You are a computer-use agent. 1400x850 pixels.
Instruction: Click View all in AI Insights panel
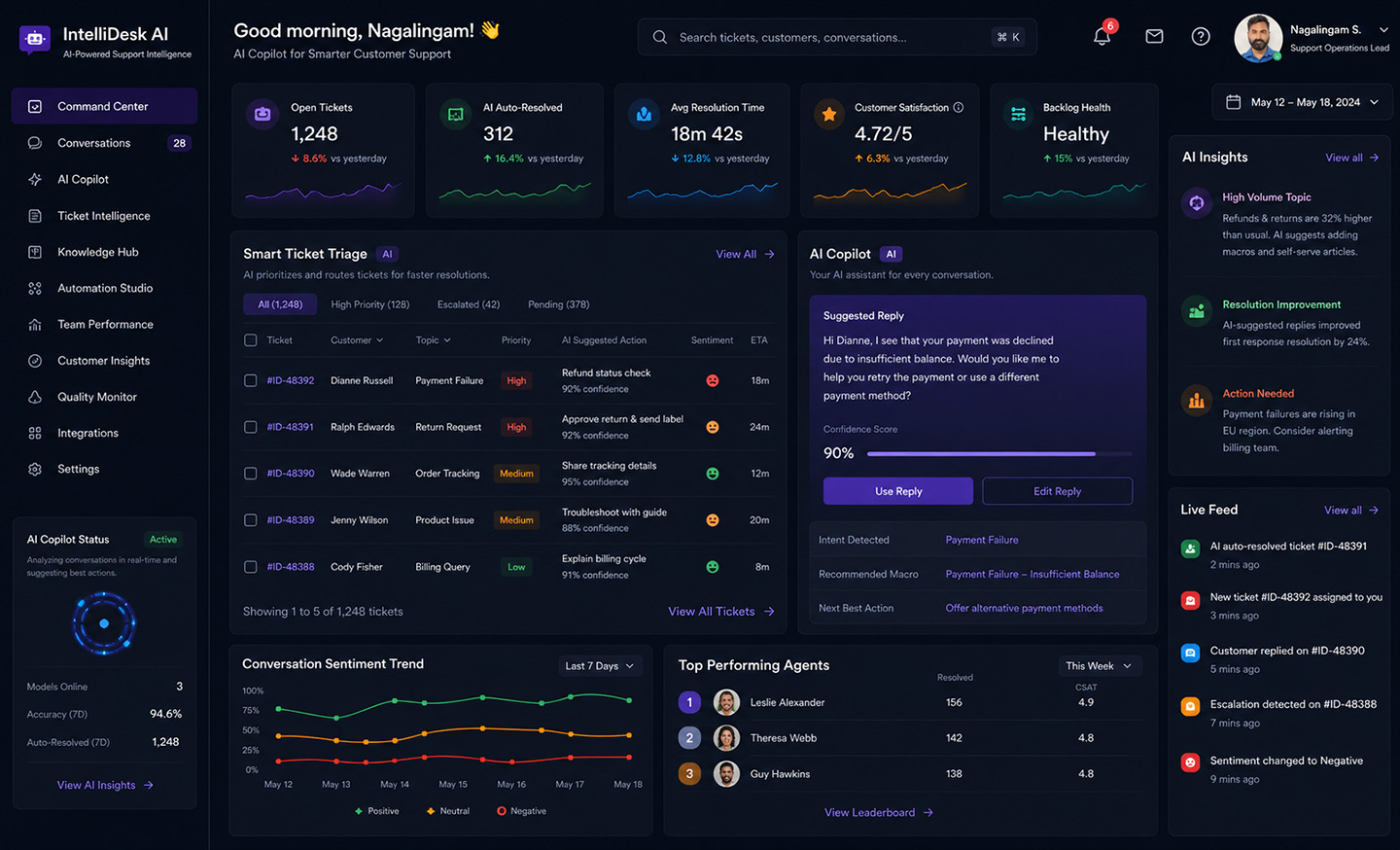coord(1352,158)
